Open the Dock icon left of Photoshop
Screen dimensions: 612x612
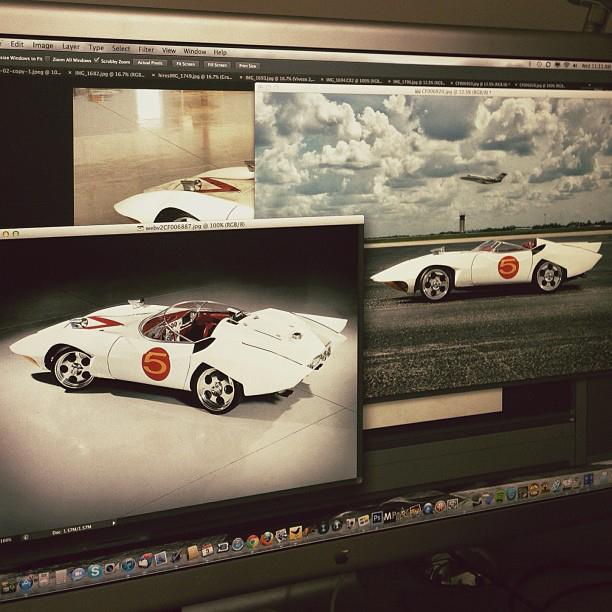(x=364, y=520)
